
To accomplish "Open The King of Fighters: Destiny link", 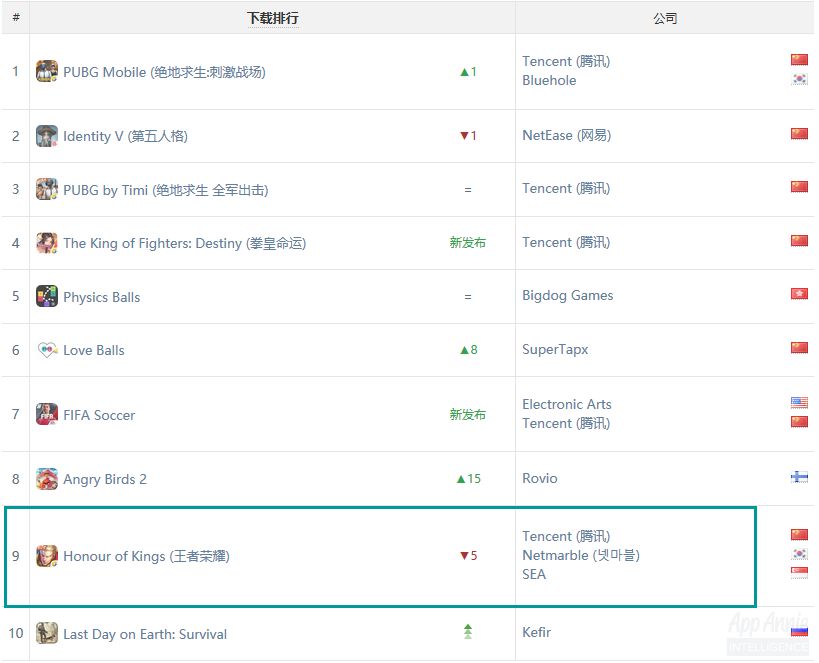I will point(184,243).
